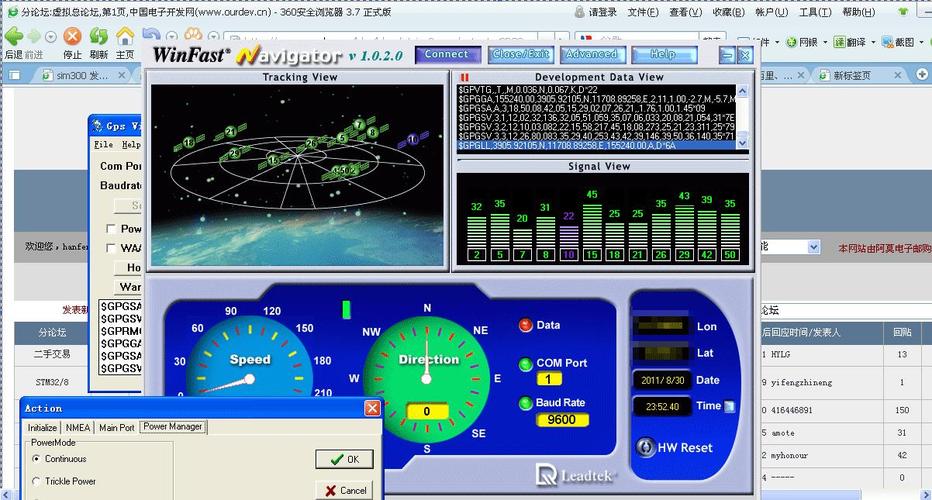This screenshot has height=500, width=932.
Task: Click the signal bar for satellite 29
Action: coord(684,227)
